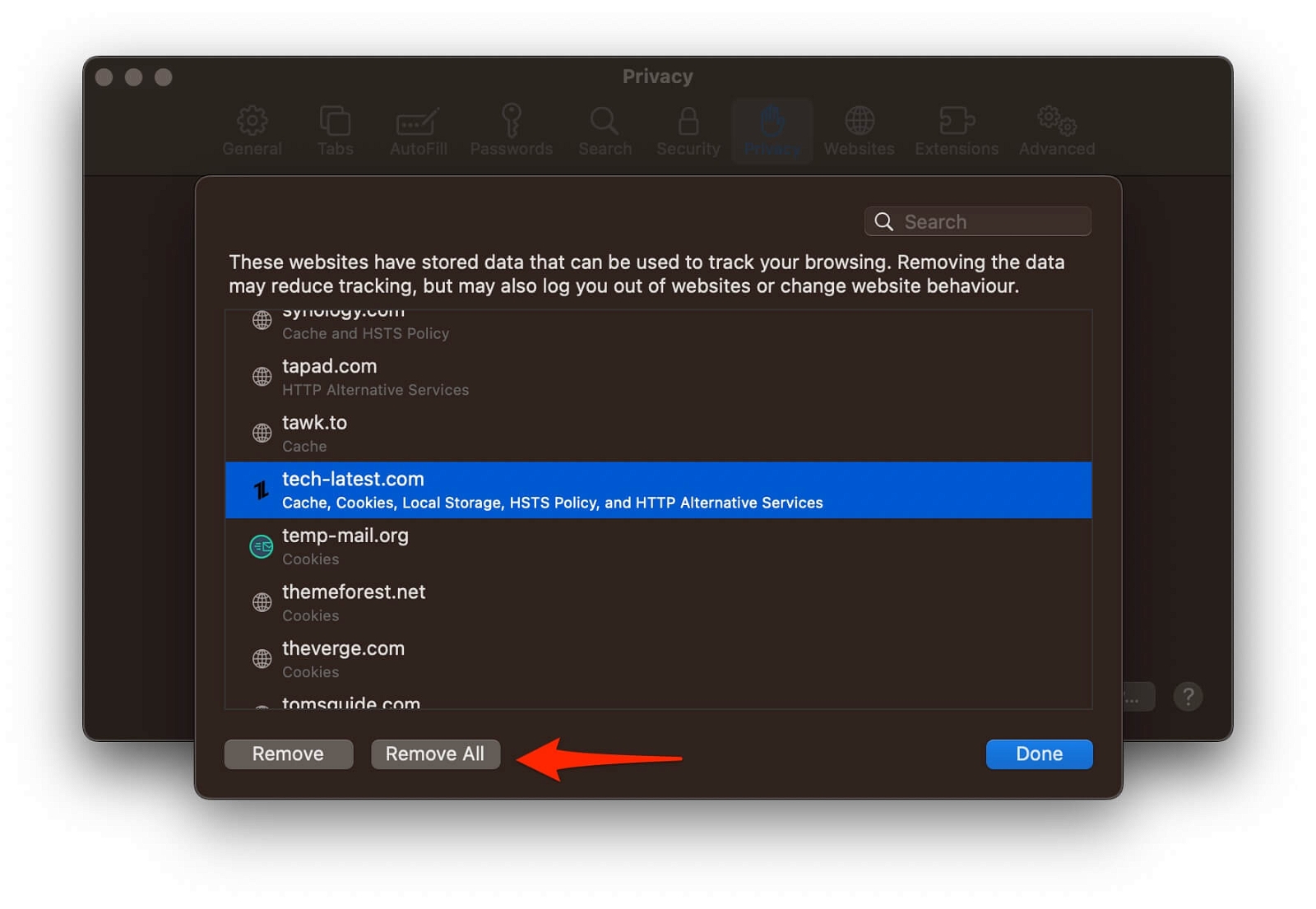Image resolution: width=1316 pixels, height=909 pixels.
Task: Select the tawk.to row
Action: point(658,434)
